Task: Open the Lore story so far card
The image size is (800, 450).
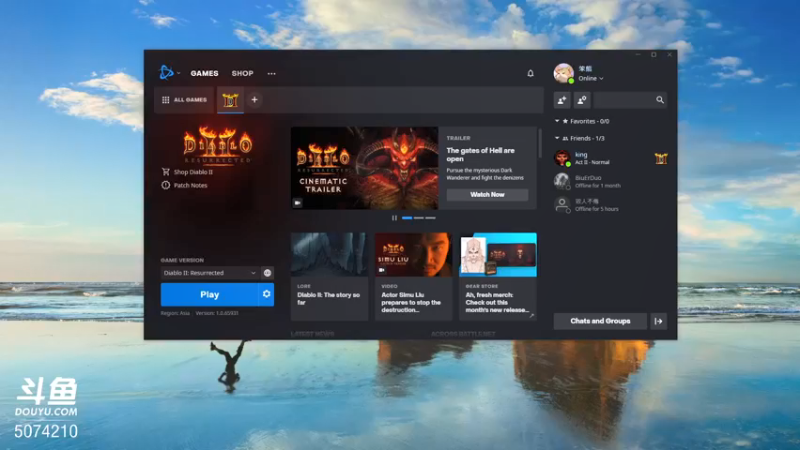Action: (x=330, y=277)
